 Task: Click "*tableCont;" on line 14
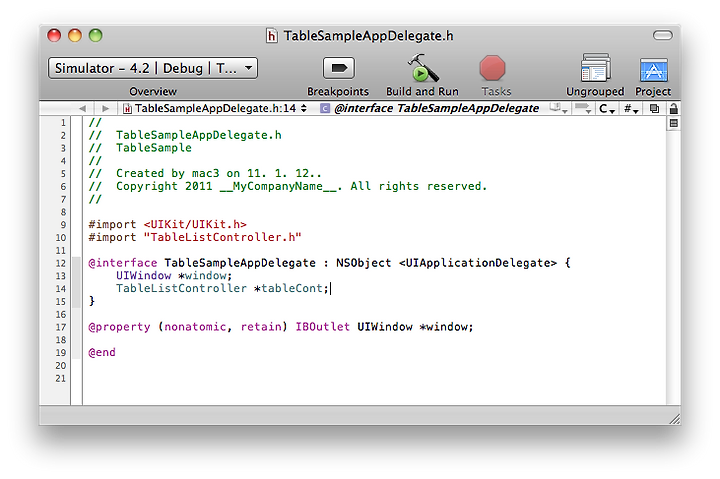291,288
